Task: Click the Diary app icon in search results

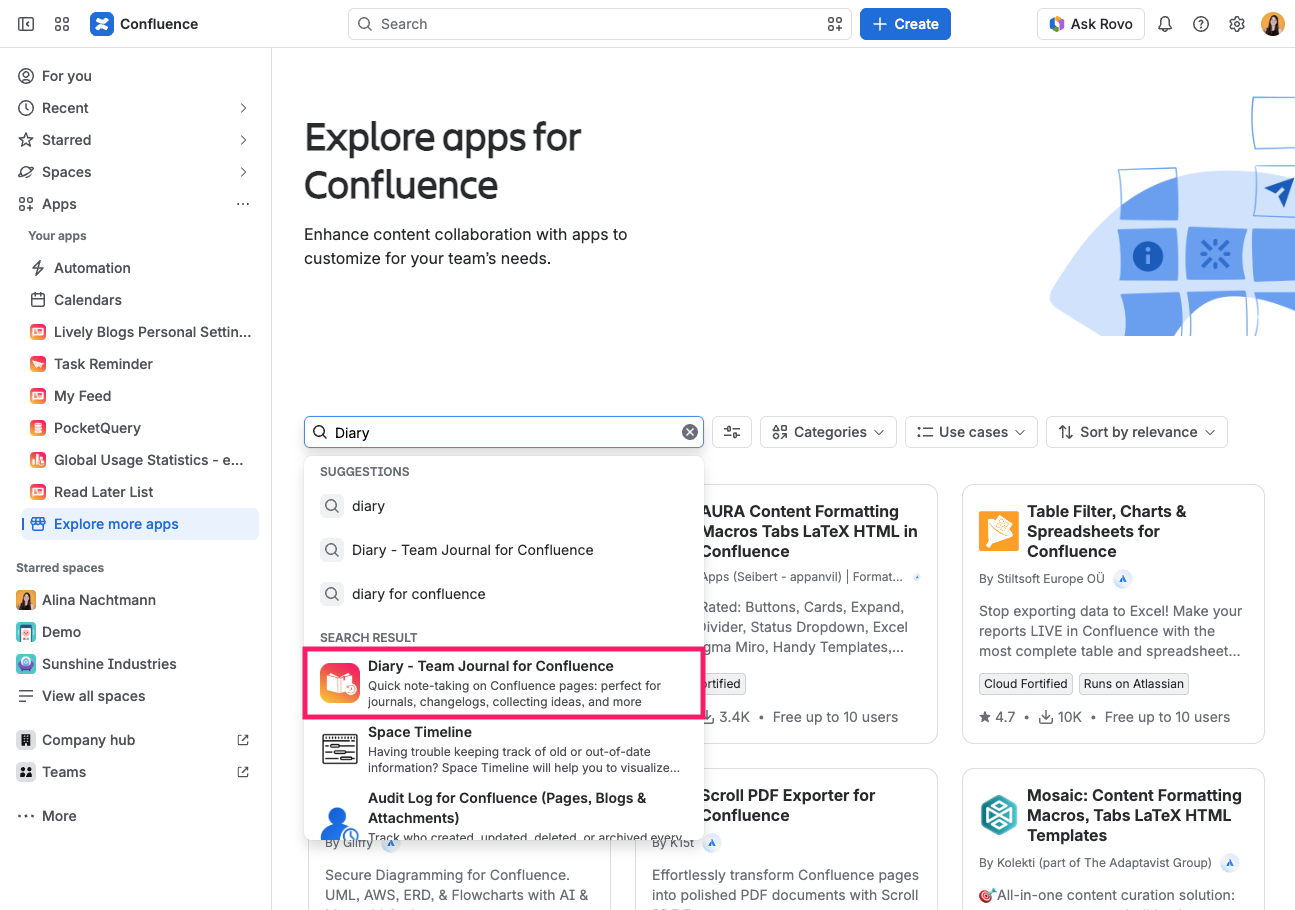Action: pos(339,683)
